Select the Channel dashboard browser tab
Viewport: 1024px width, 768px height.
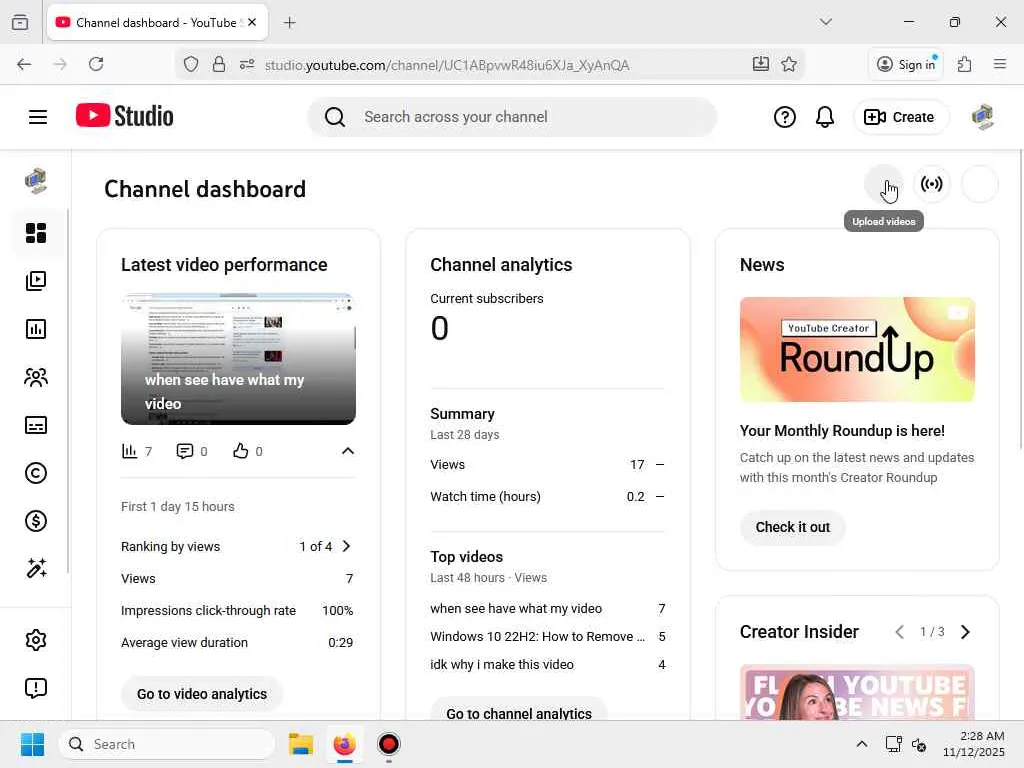[157, 22]
